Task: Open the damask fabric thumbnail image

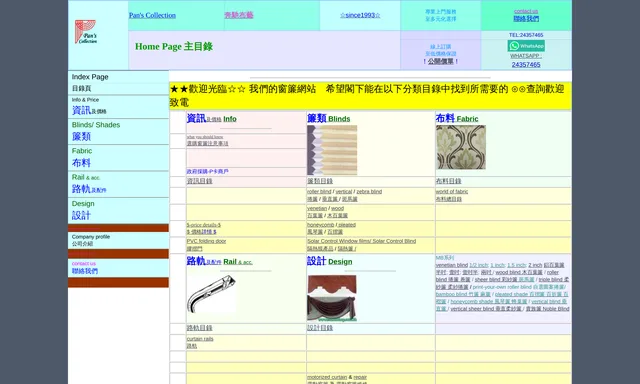Action: [461, 147]
